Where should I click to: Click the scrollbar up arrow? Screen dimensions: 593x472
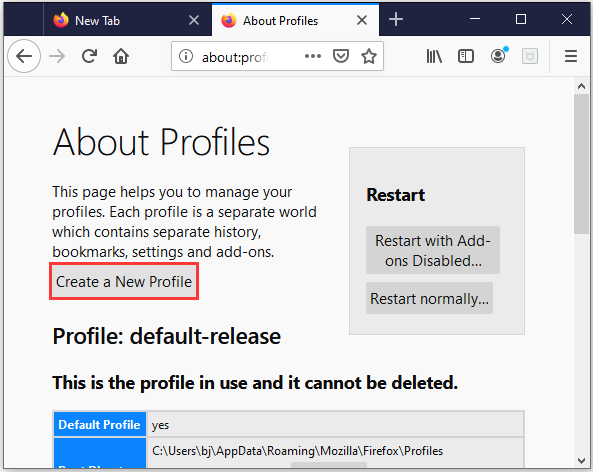[x=581, y=86]
